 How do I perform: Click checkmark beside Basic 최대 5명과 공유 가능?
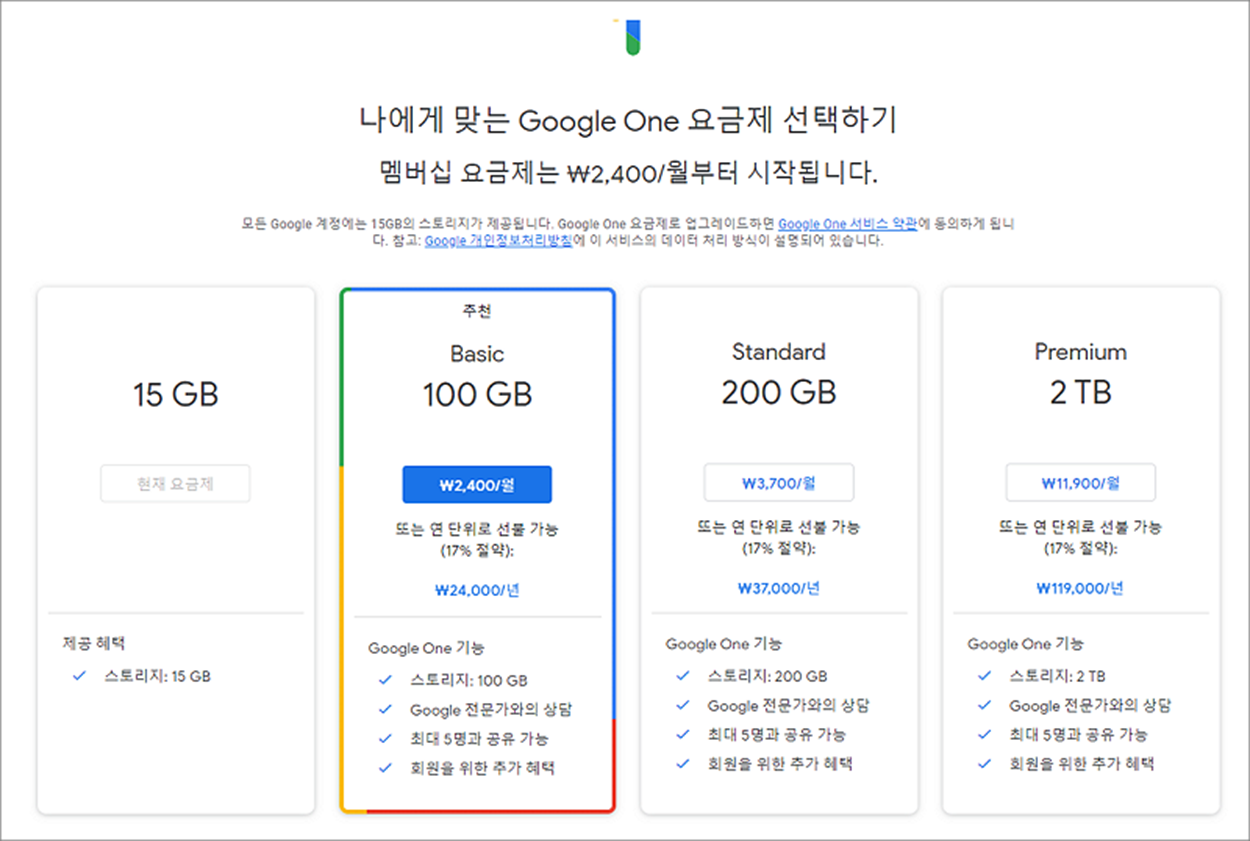(x=385, y=738)
